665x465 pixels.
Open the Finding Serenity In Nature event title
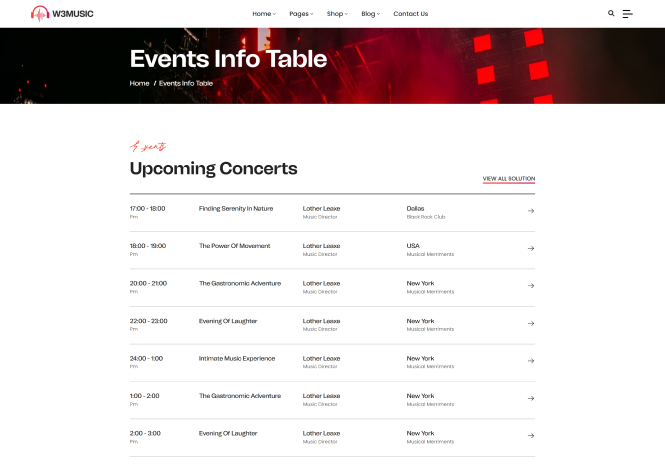235,208
